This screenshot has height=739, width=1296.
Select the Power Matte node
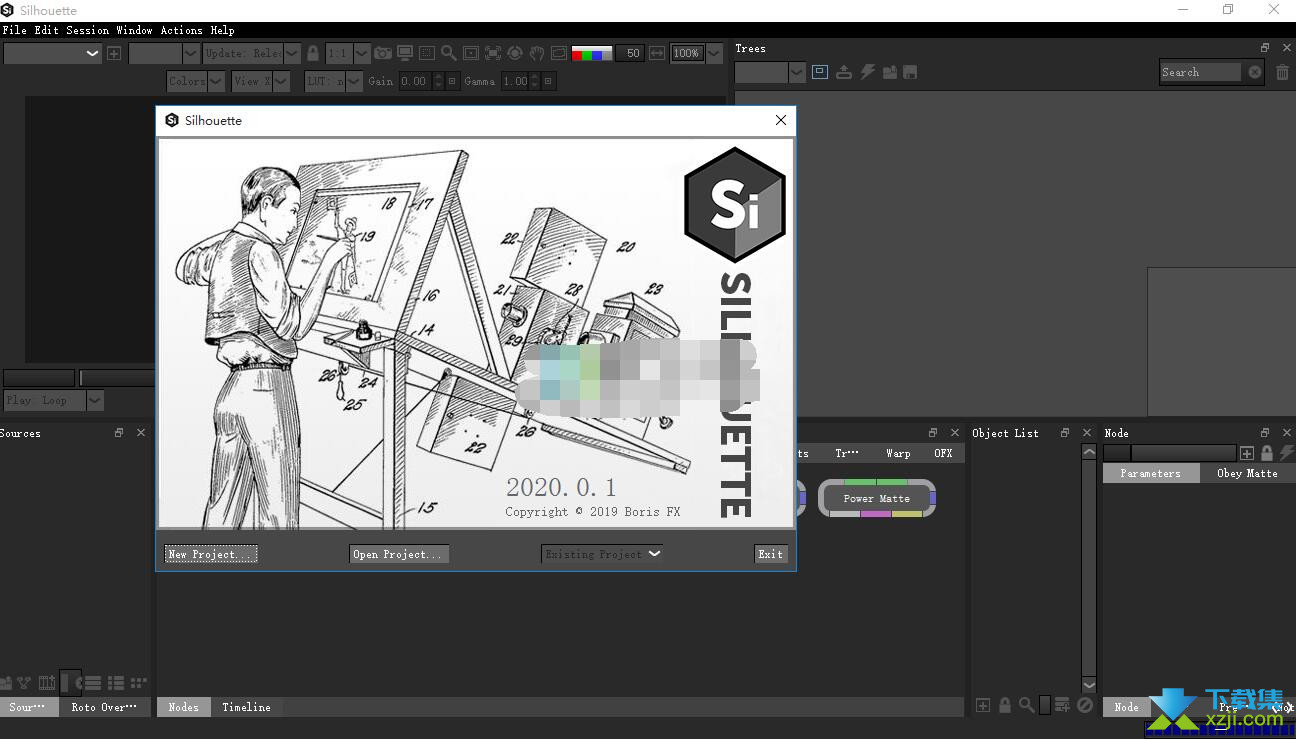click(877, 498)
